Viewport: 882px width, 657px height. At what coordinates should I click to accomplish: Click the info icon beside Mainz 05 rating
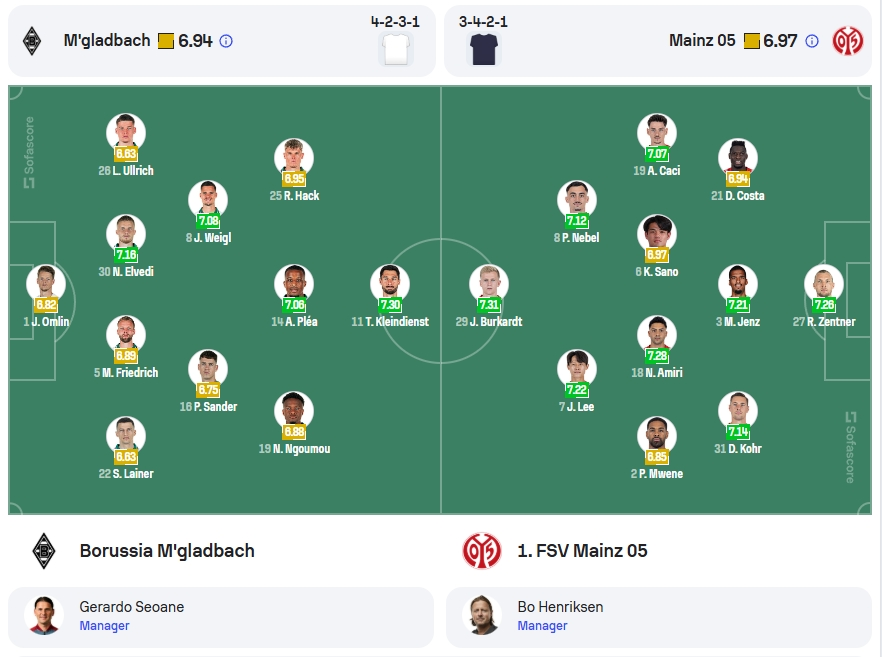pos(812,41)
